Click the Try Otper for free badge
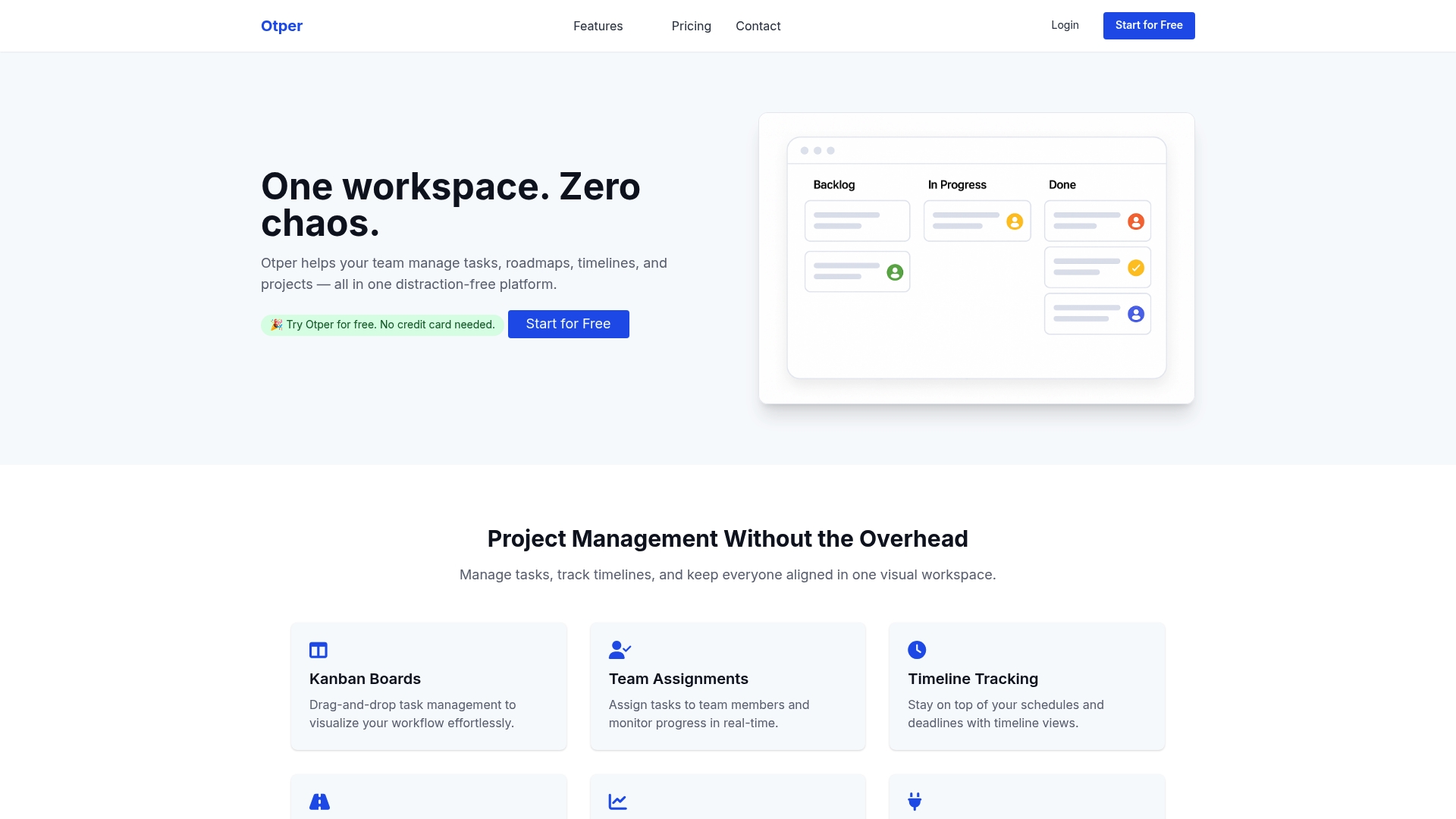 click(382, 325)
